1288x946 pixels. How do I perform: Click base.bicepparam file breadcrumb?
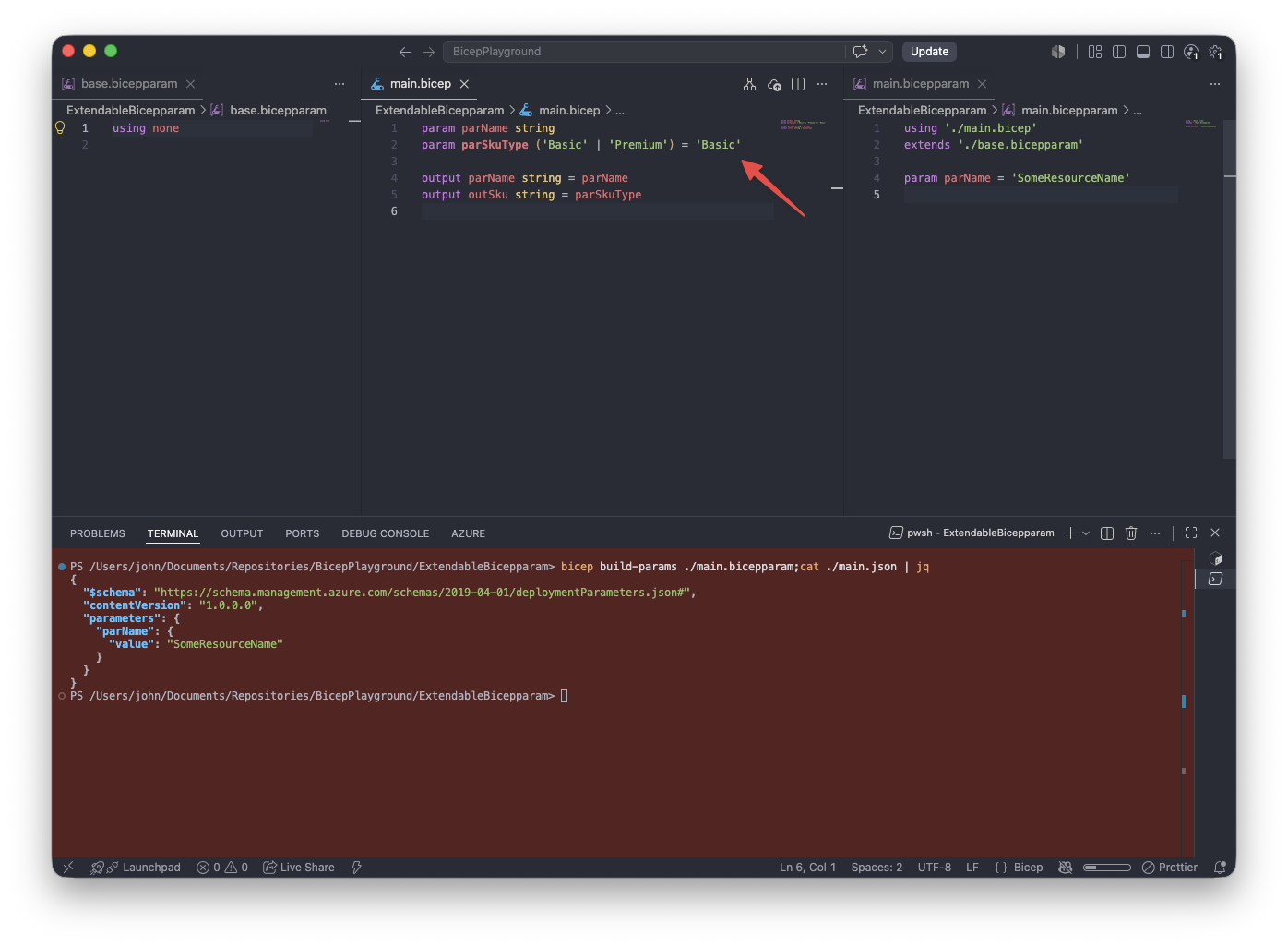[278, 110]
